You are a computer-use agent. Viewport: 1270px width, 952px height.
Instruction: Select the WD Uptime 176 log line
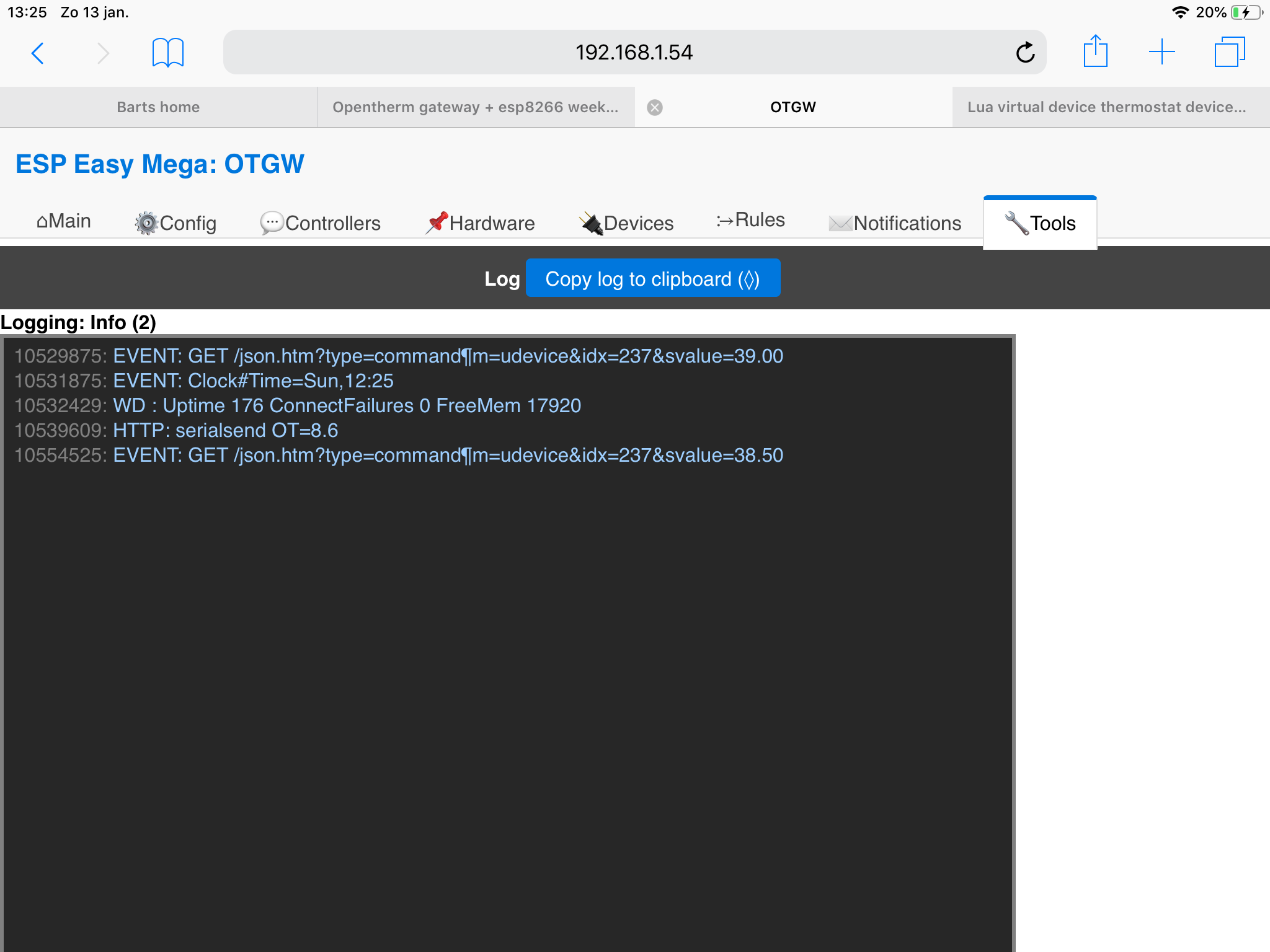(298, 406)
